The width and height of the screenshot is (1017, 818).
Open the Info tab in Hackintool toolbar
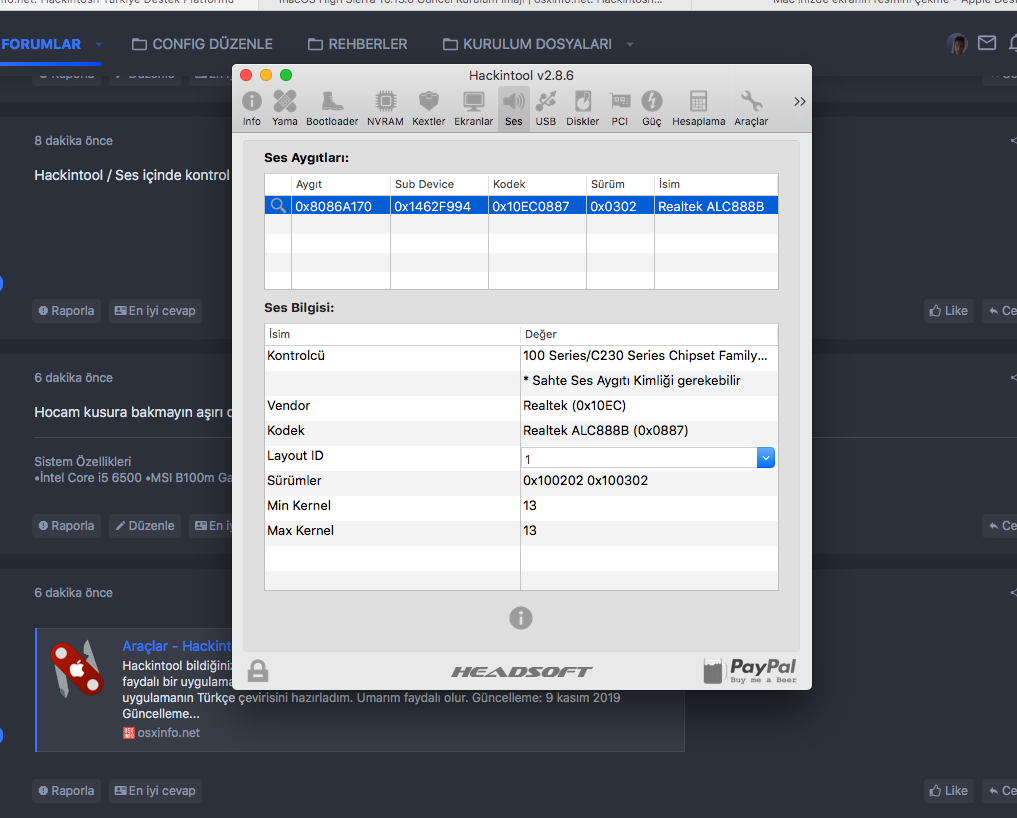tap(252, 108)
